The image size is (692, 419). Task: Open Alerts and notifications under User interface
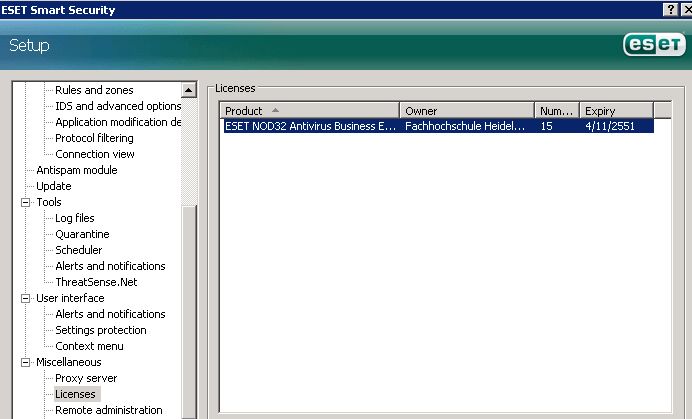click(x=110, y=314)
